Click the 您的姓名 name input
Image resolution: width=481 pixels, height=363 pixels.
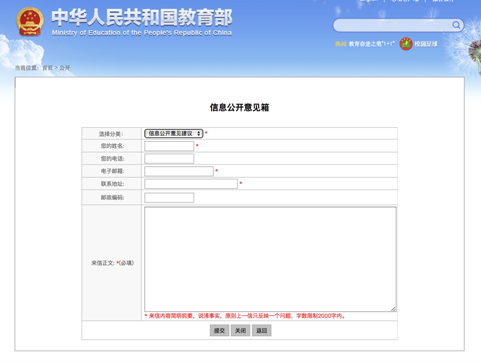[x=169, y=146]
